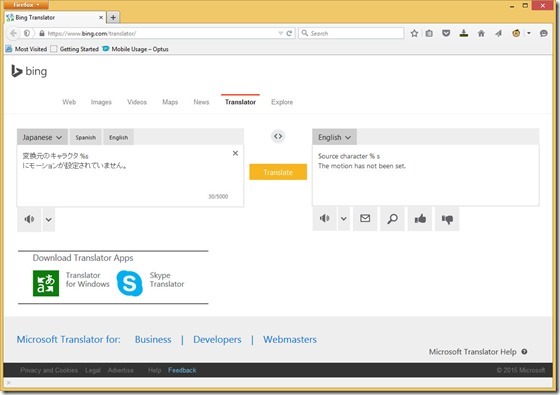Open the Help footer link
This screenshot has height=395, width=560.
(x=154, y=370)
